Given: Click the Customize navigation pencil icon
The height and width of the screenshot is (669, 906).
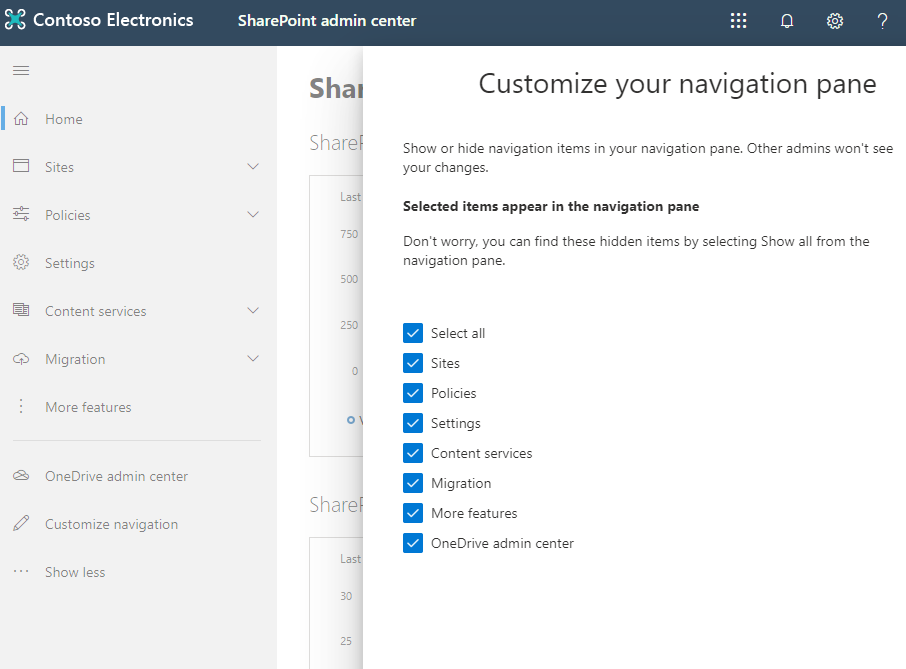Looking at the screenshot, I should coord(21,523).
